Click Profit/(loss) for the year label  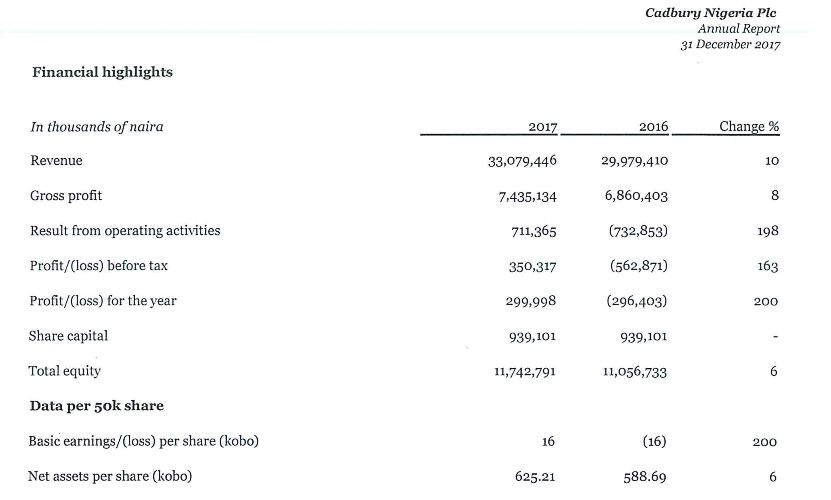103,301
